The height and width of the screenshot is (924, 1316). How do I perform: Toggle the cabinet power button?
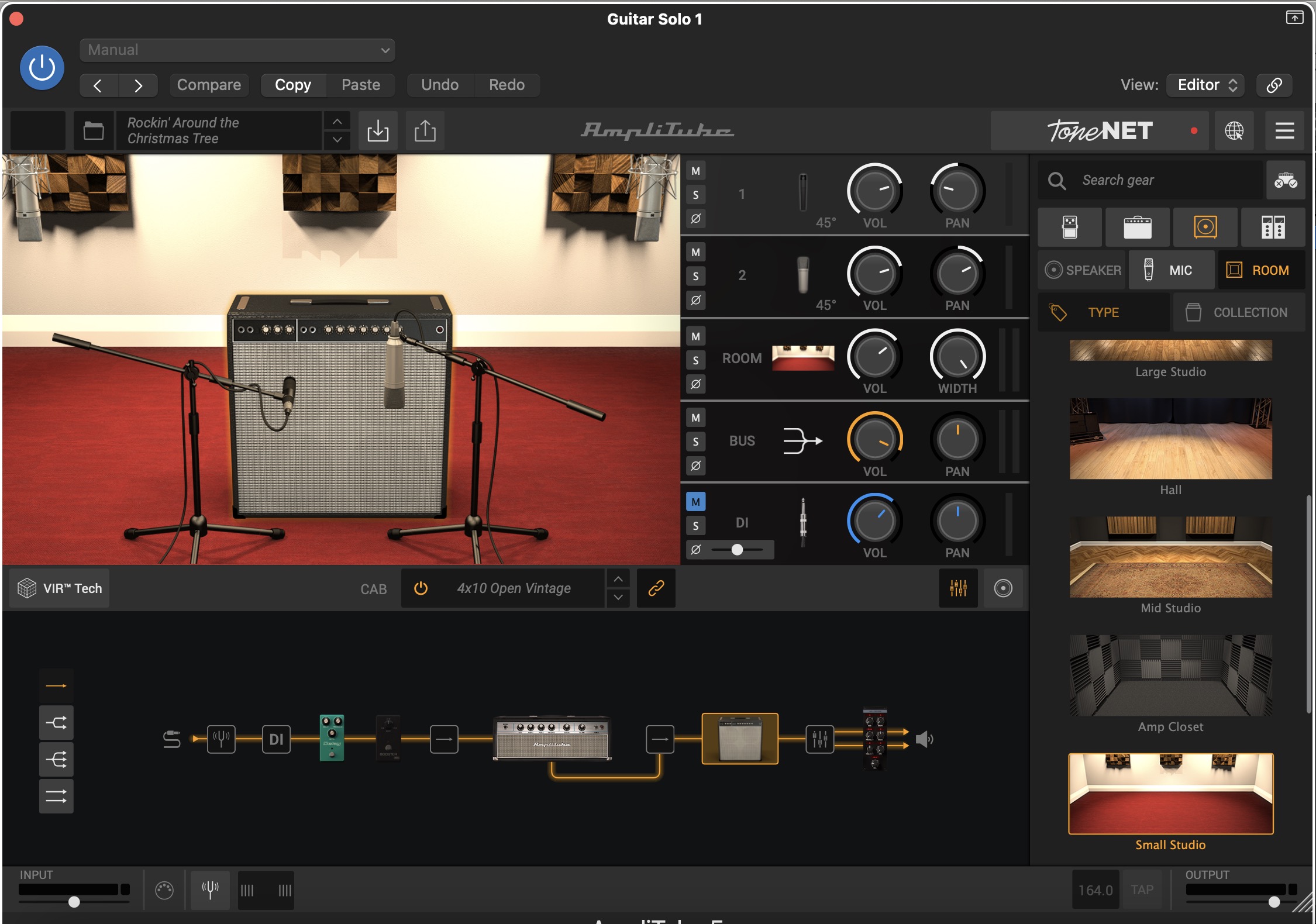click(x=421, y=588)
